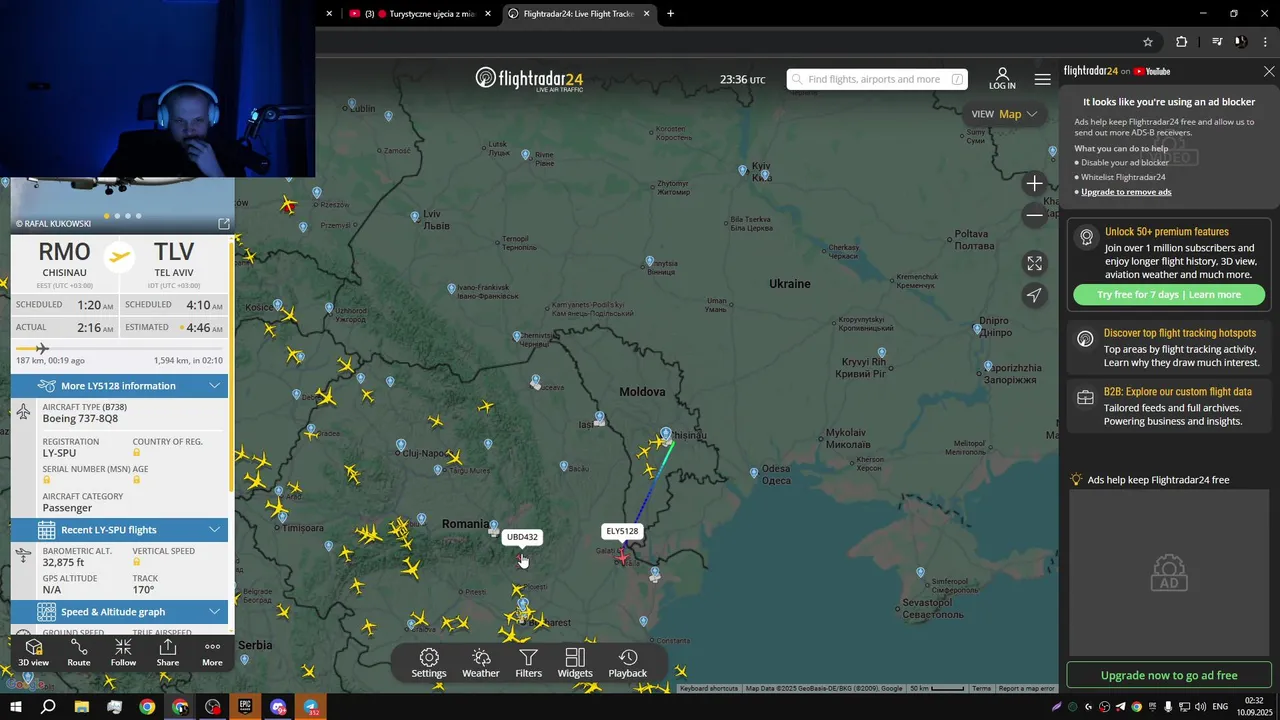Open the Weather layer options
The image size is (1280, 720).
[481, 663]
